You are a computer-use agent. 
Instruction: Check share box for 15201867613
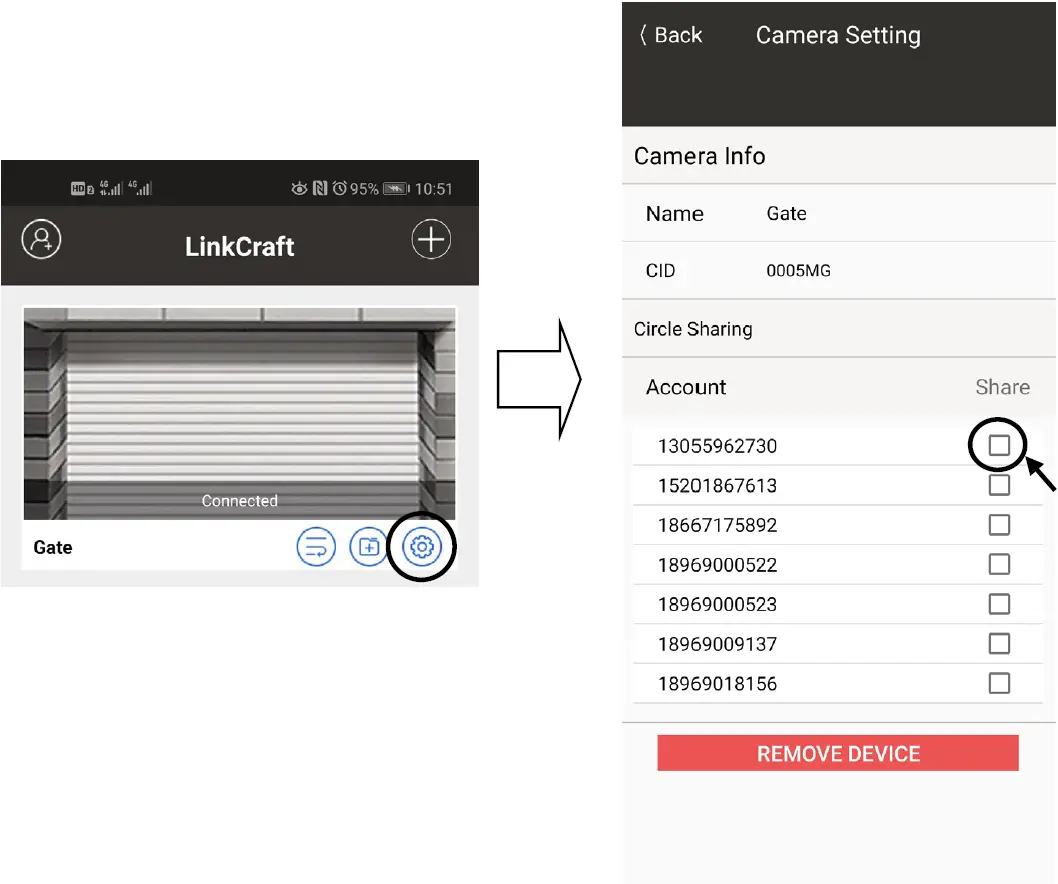pos(999,485)
